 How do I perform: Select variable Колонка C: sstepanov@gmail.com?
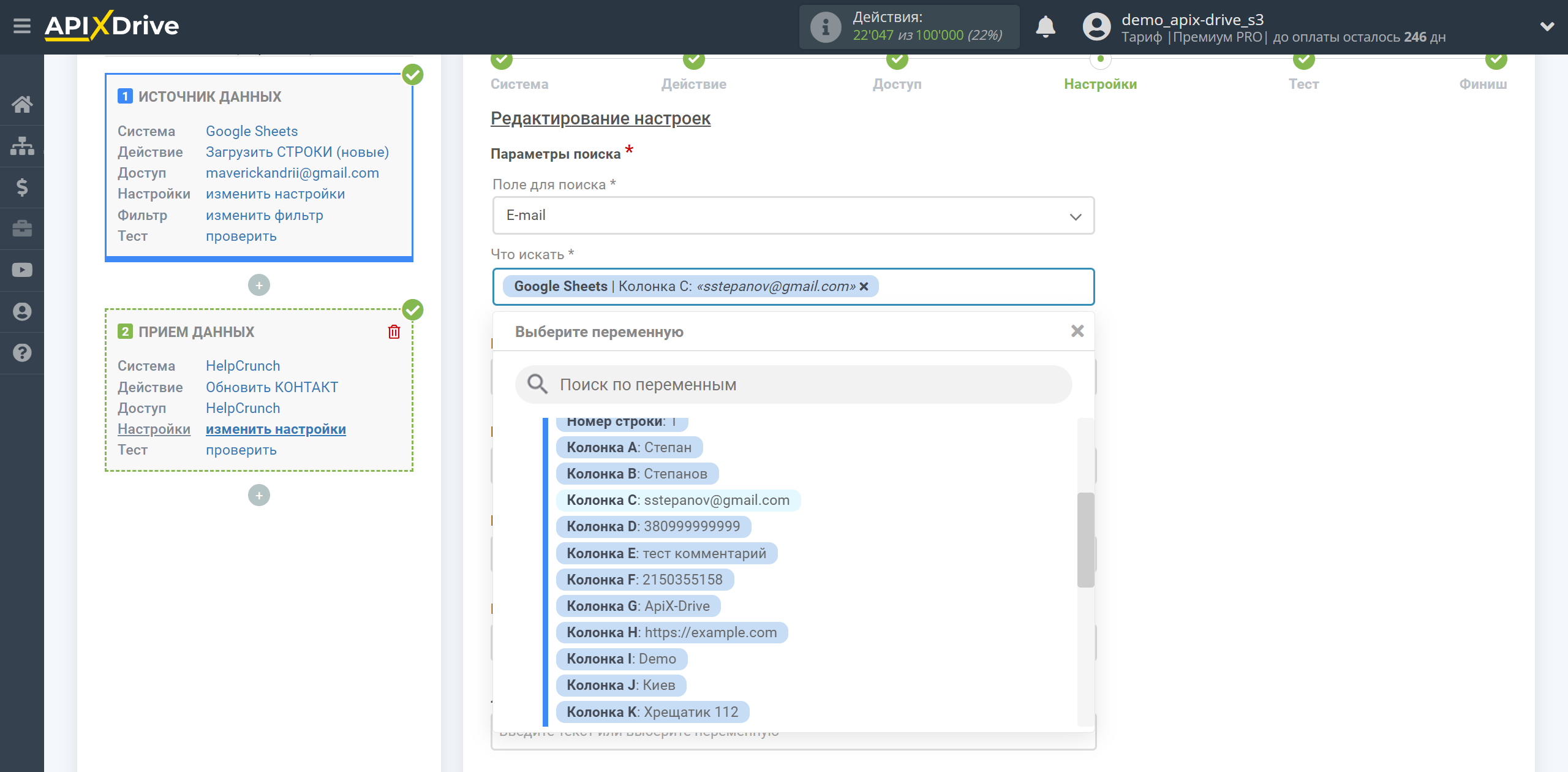[678, 500]
